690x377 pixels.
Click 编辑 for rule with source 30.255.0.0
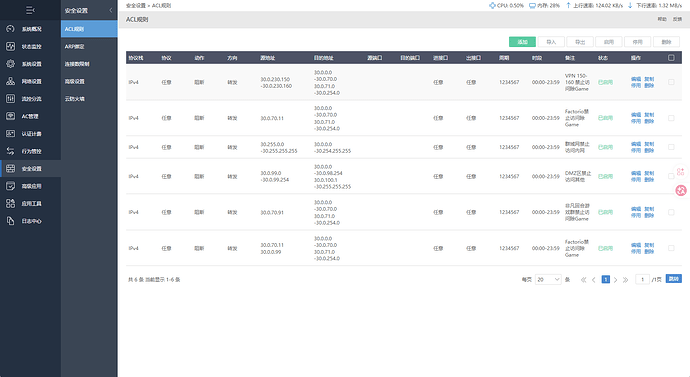click(636, 144)
